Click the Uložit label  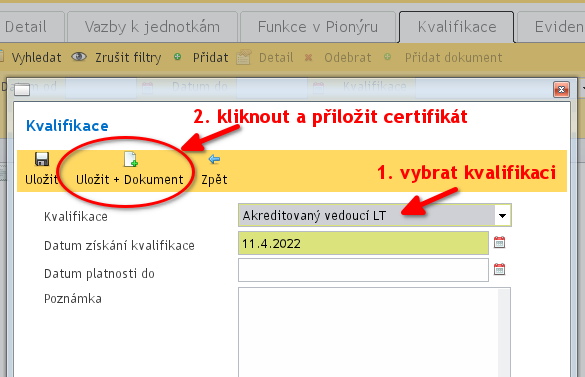(x=42, y=180)
